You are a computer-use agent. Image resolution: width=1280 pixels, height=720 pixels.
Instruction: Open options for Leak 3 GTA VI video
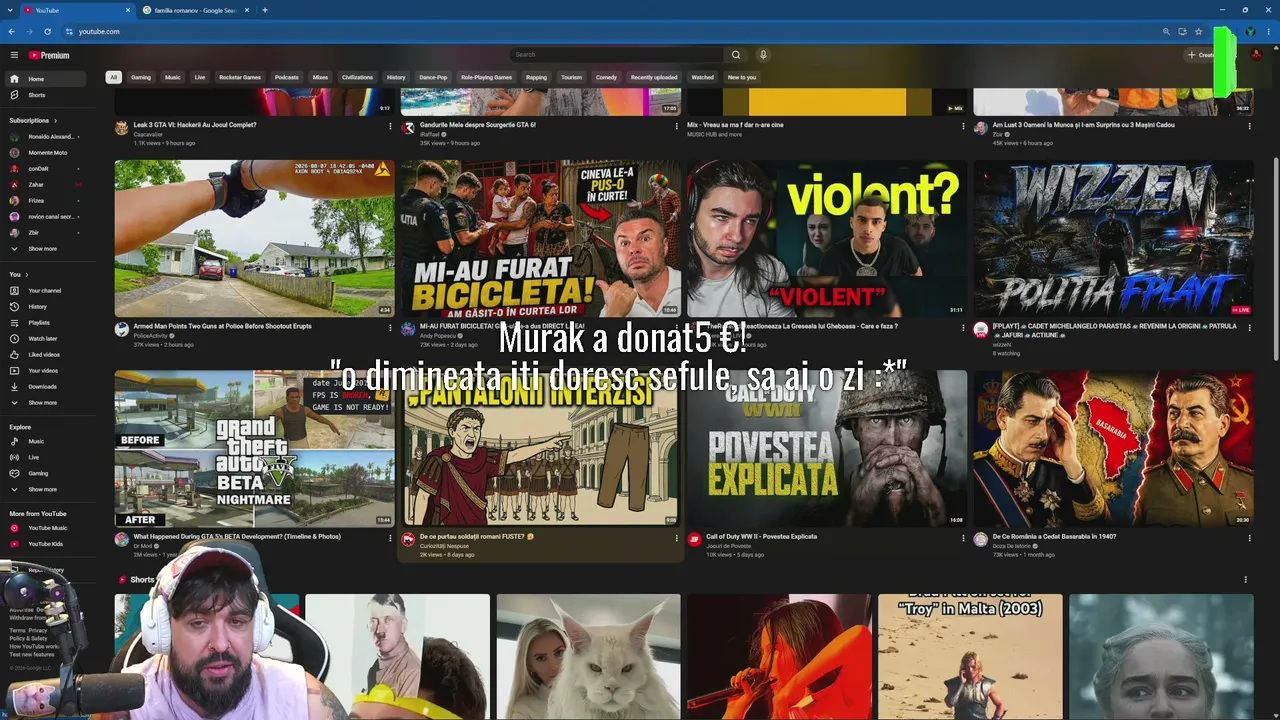390,126
